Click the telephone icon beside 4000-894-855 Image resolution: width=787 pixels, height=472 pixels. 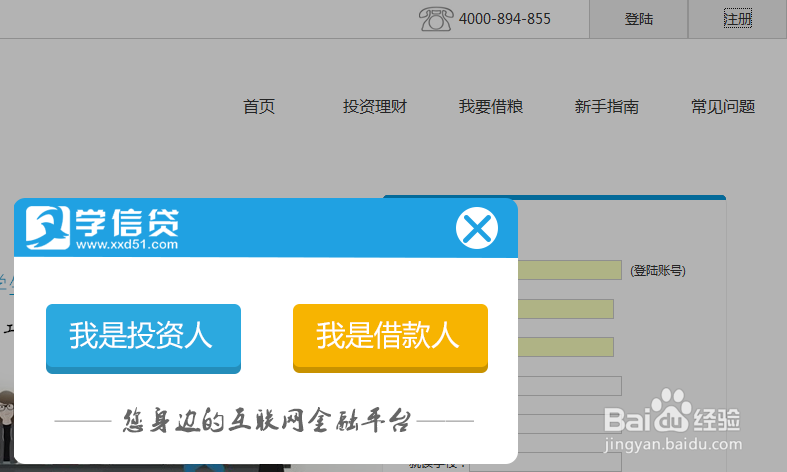tap(436, 19)
